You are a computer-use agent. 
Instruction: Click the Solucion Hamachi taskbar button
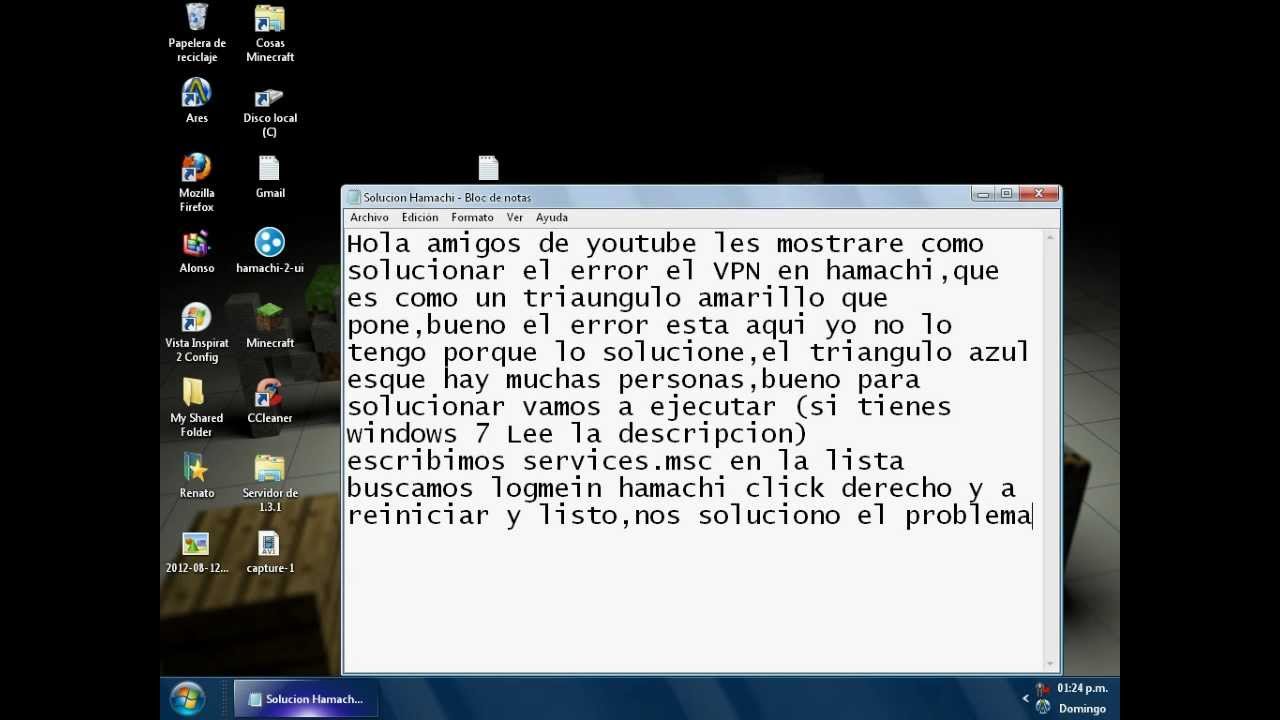click(306, 699)
